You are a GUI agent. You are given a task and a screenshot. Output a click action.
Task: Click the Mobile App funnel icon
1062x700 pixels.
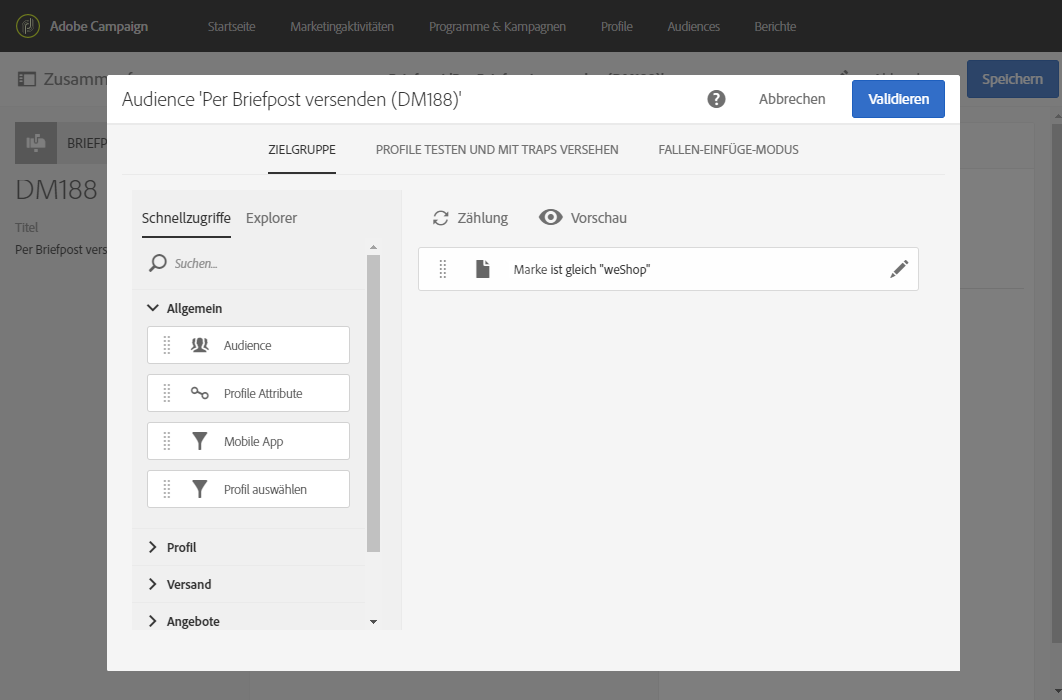pos(200,441)
